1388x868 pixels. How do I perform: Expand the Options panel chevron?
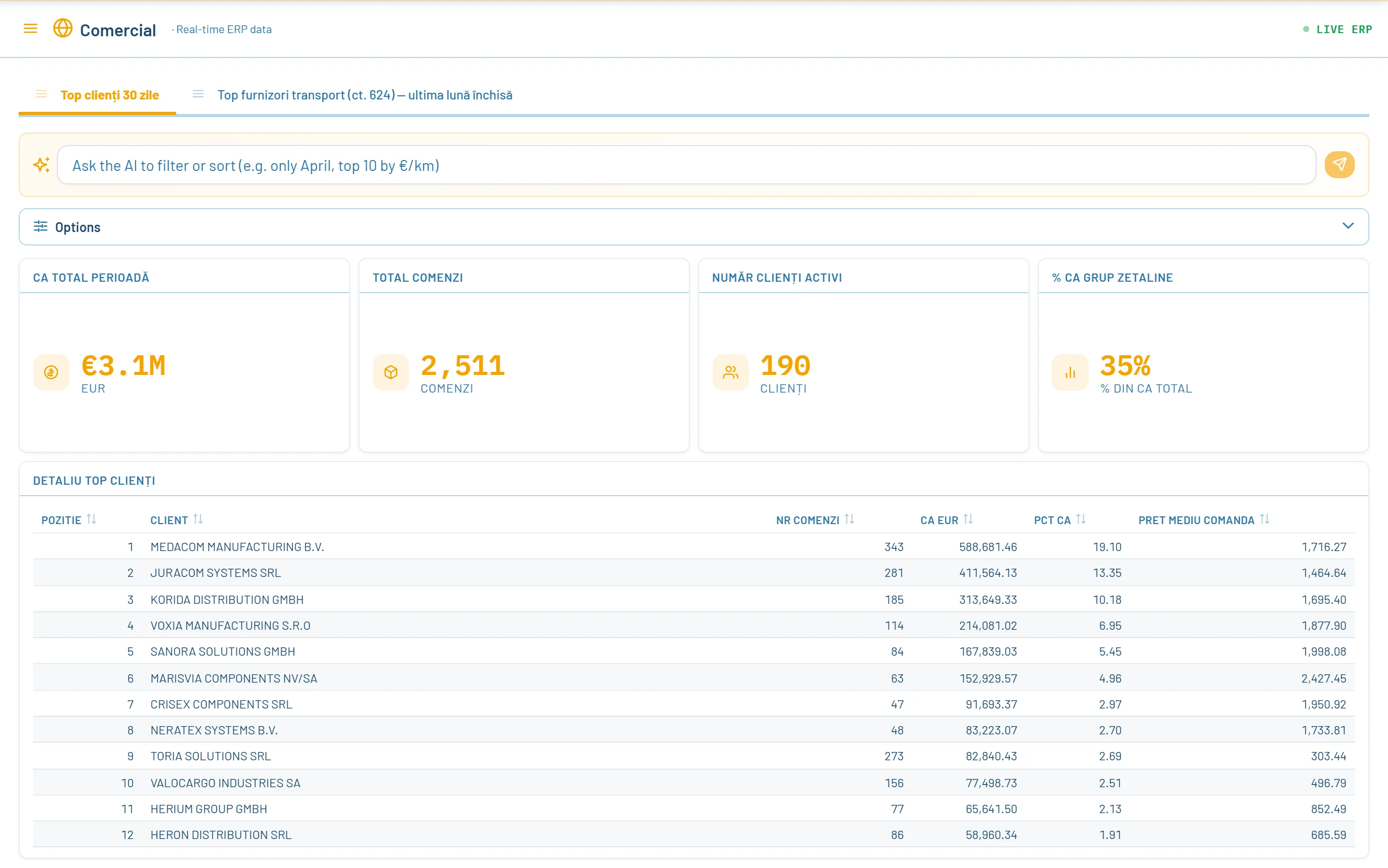pos(1349,226)
